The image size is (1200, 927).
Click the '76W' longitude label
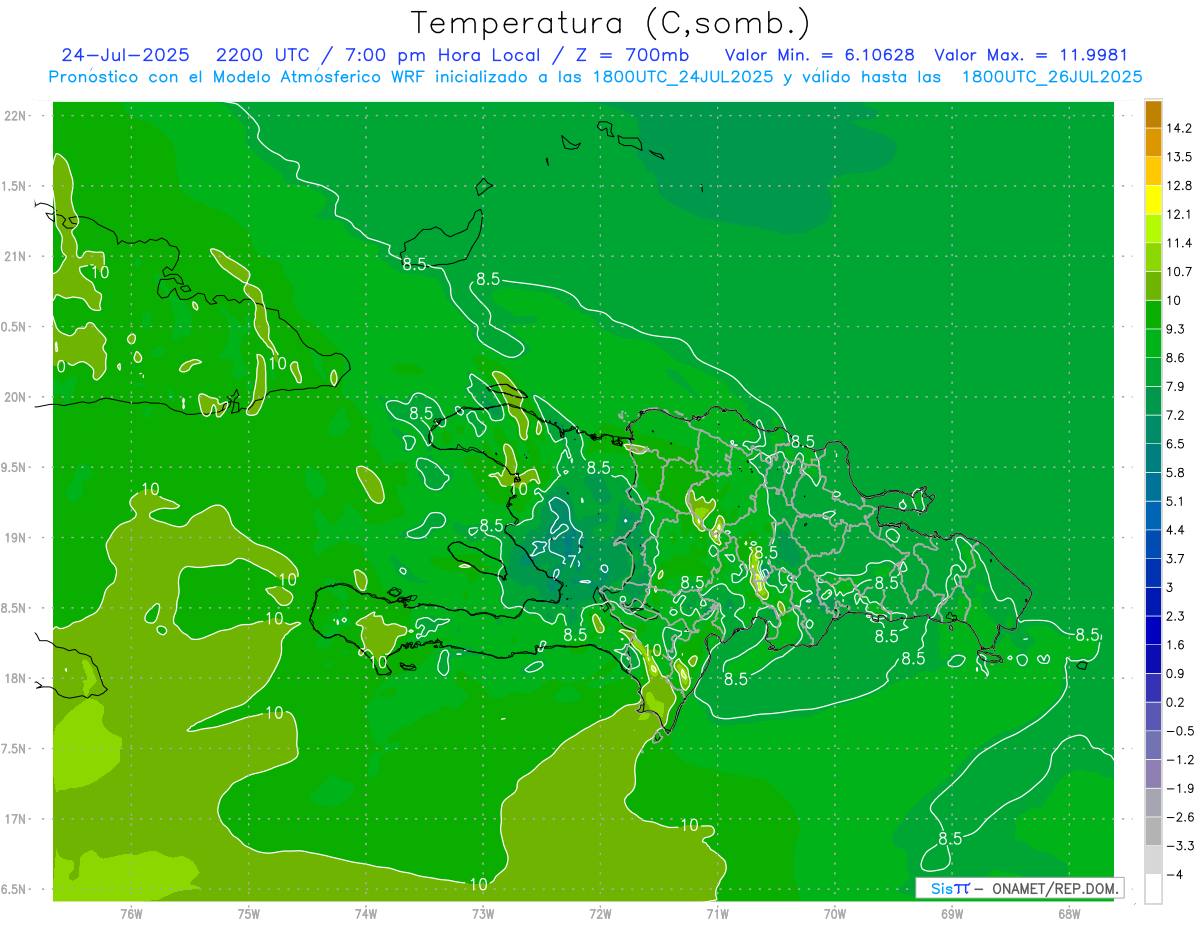(x=131, y=913)
